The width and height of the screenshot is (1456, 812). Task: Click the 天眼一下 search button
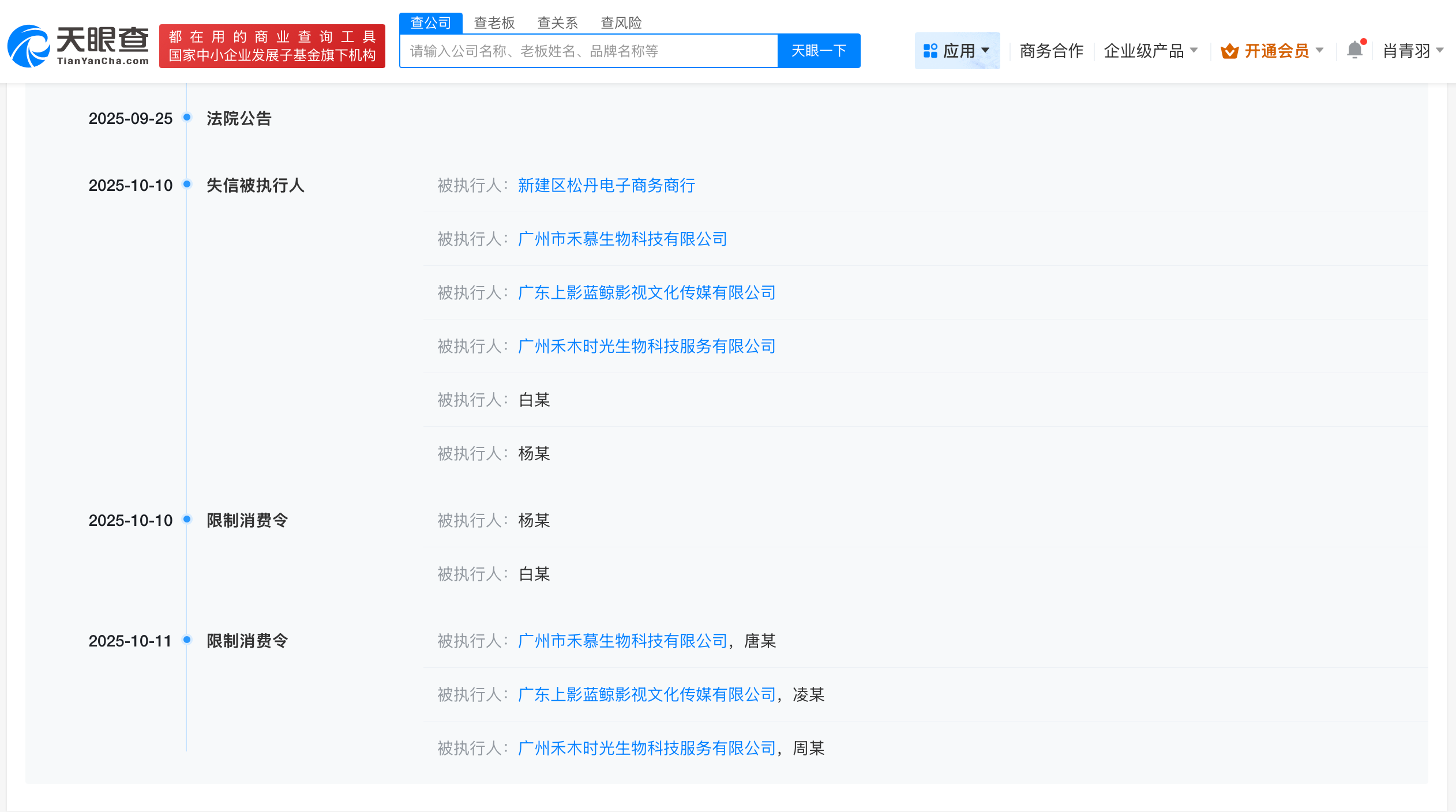point(819,51)
